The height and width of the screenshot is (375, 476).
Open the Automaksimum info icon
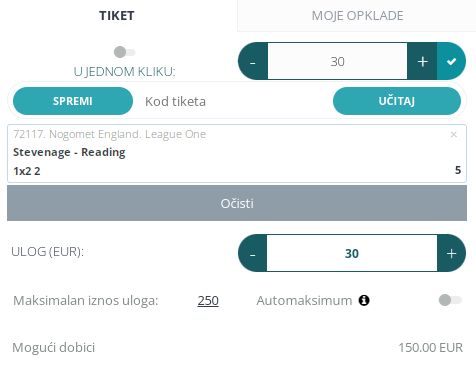pos(364,300)
